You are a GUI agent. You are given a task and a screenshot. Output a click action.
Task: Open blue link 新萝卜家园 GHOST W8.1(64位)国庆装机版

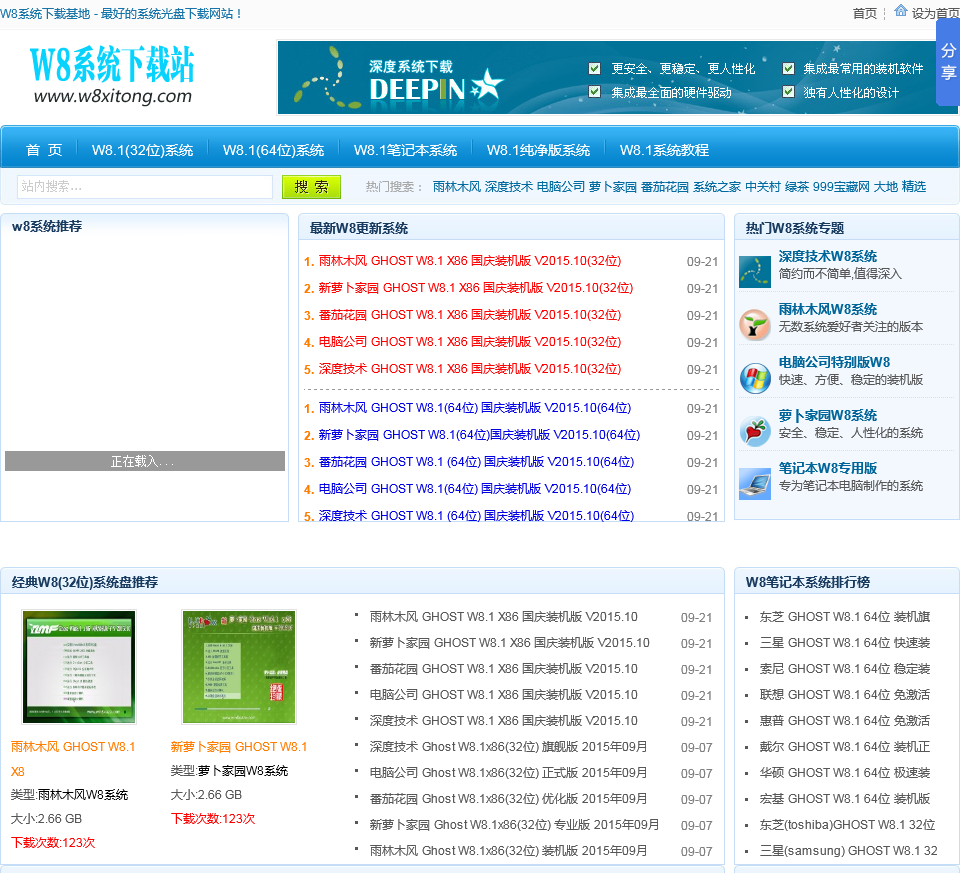tap(479, 435)
